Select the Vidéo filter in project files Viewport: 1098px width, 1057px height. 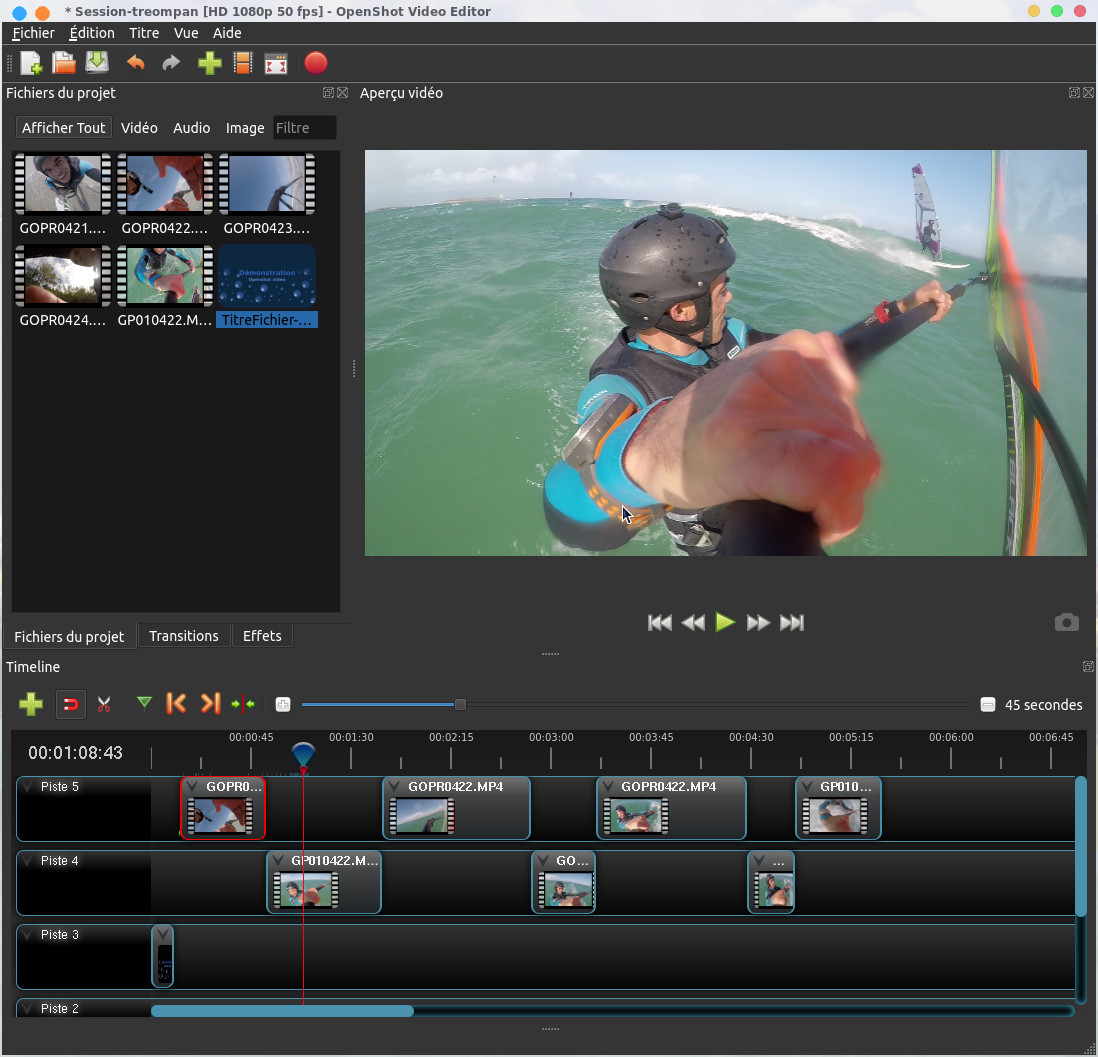click(139, 128)
